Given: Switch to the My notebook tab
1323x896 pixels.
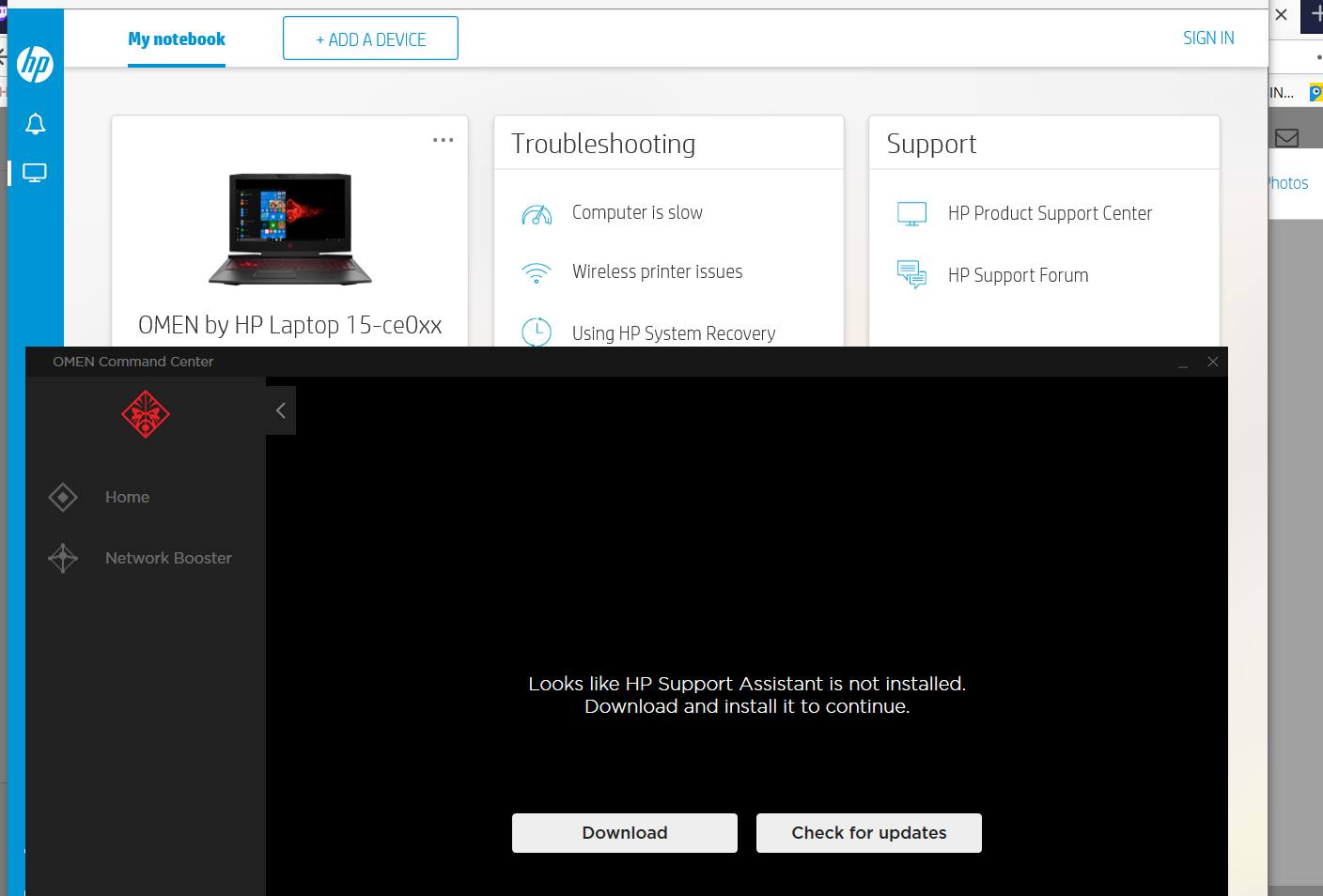Looking at the screenshot, I should click(x=176, y=39).
